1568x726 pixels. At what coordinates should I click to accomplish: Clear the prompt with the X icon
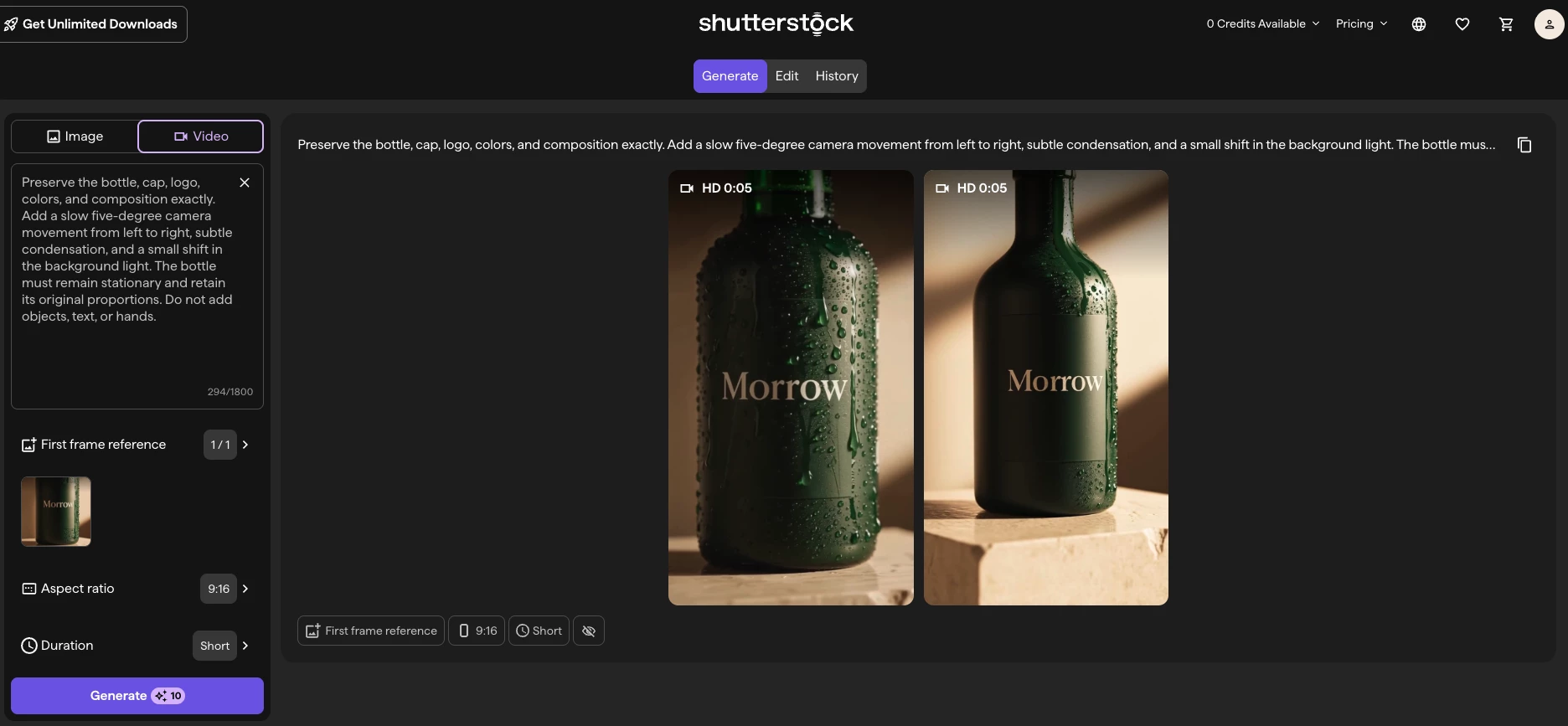click(245, 183)
